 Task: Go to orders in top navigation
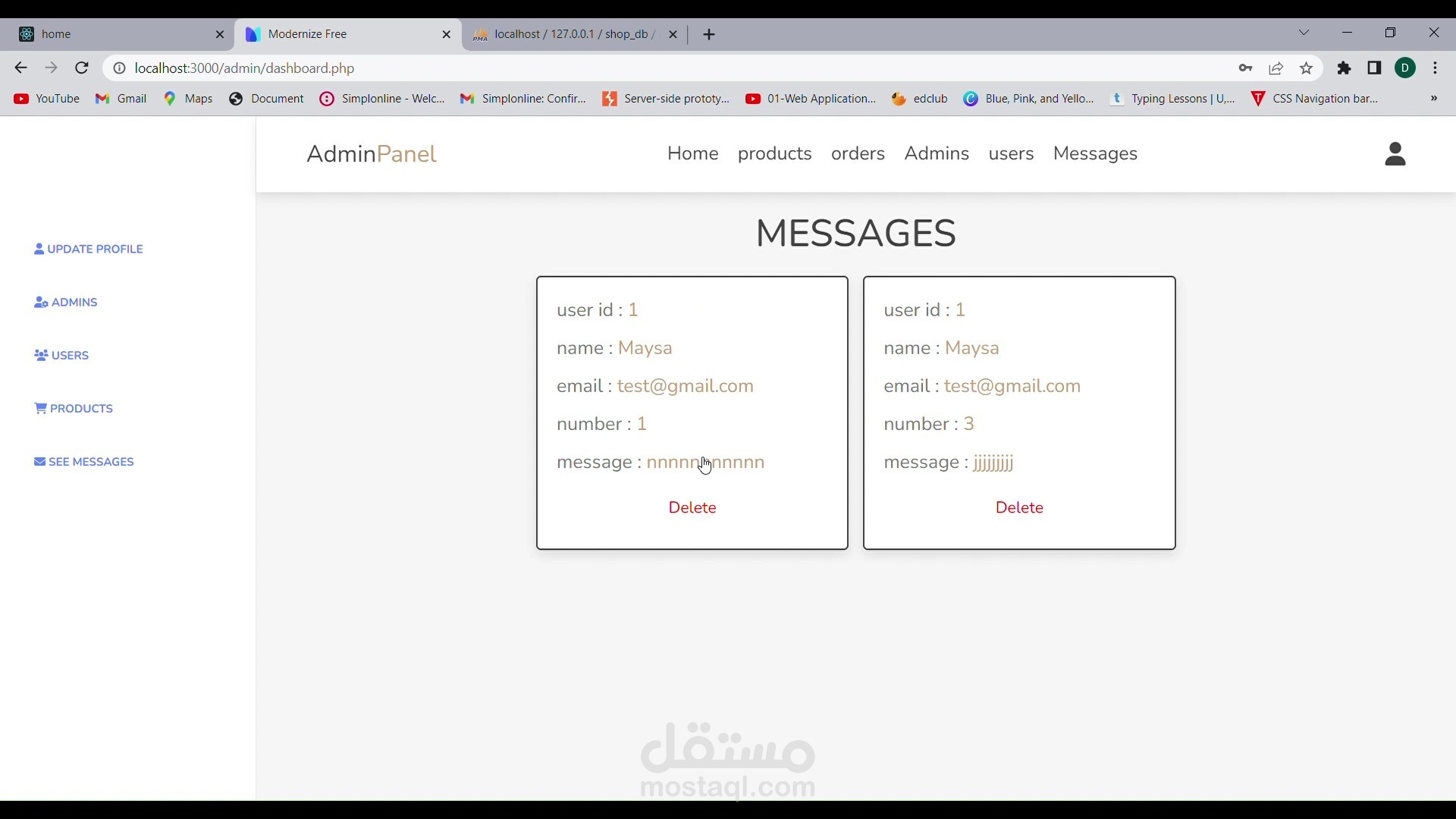point(858,154)
